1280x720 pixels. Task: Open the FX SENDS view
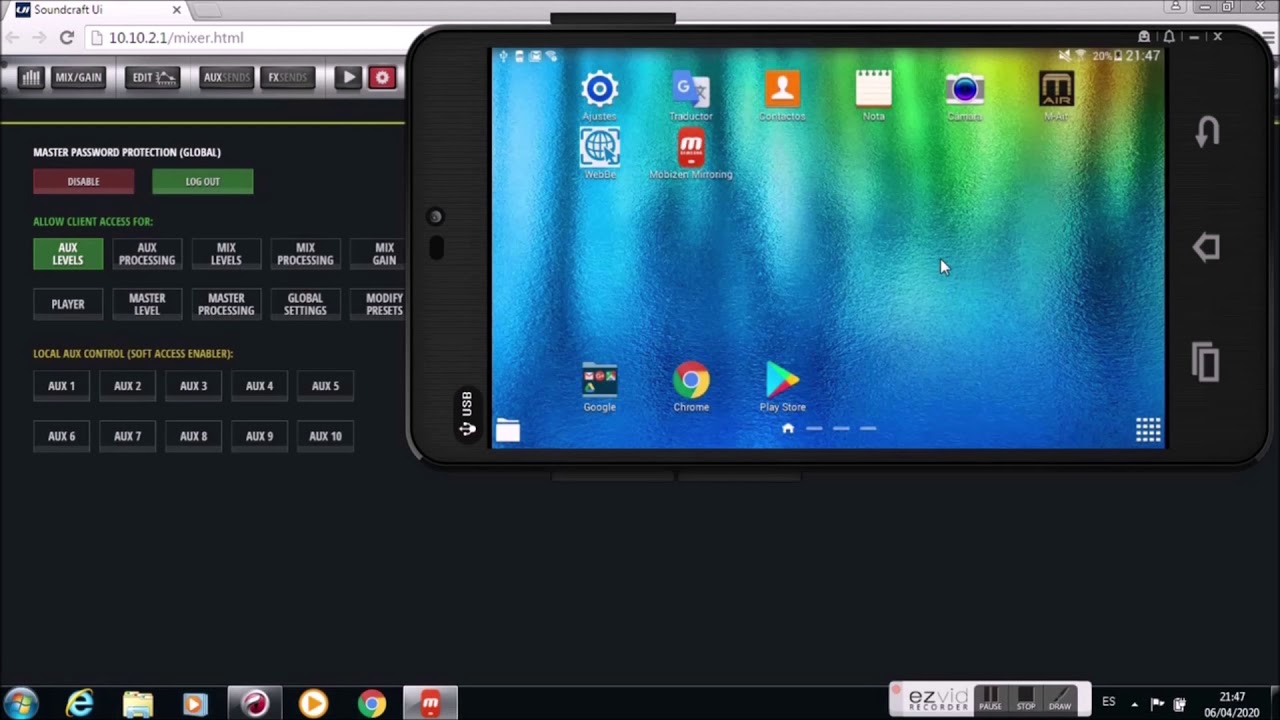(x=287, y=77)
